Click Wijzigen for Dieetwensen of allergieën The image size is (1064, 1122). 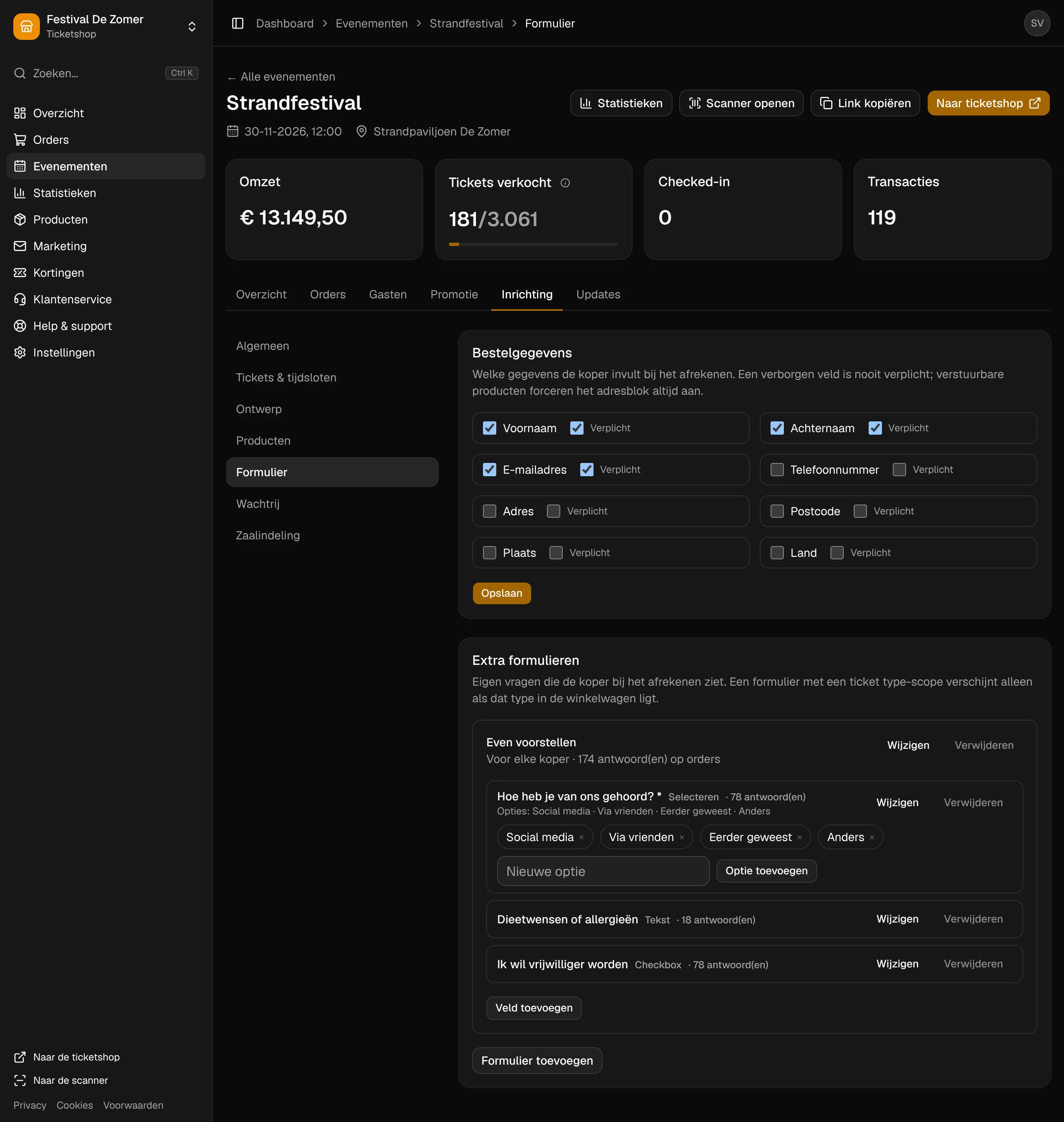[x=897, y=919]
